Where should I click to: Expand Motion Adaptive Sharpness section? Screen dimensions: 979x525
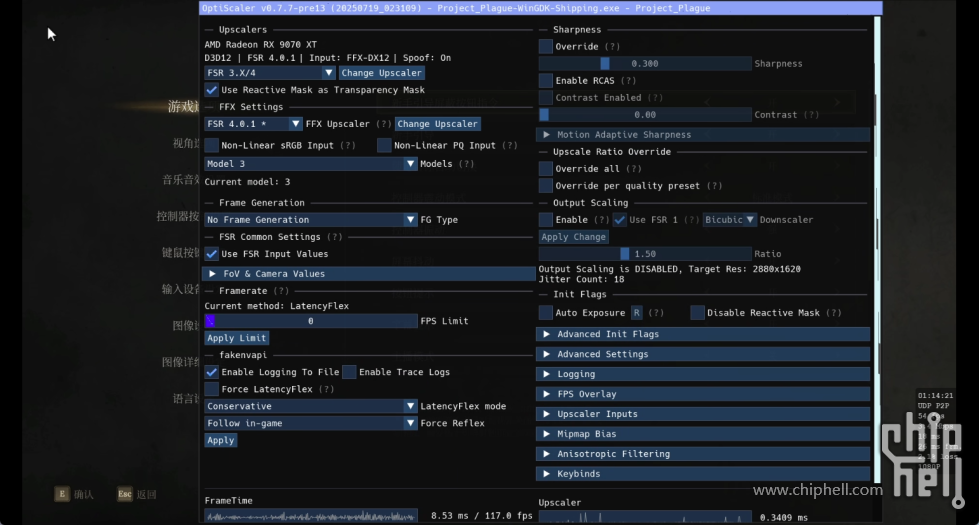tap(703, 135)
